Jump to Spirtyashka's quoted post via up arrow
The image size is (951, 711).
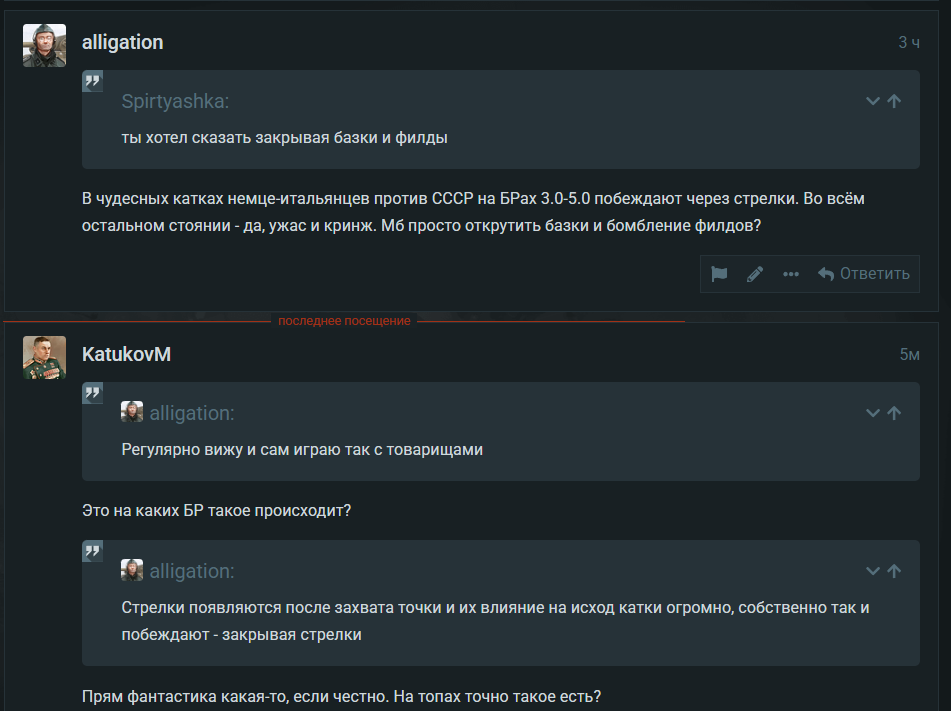894,101
